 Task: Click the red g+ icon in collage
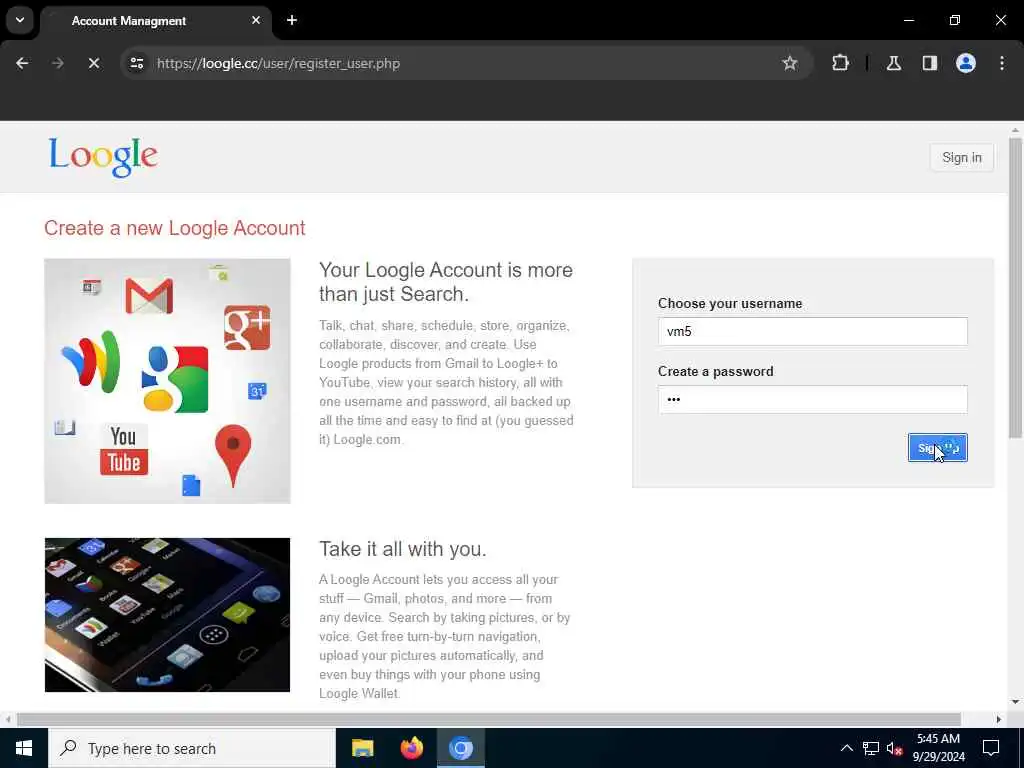[247, 327]
